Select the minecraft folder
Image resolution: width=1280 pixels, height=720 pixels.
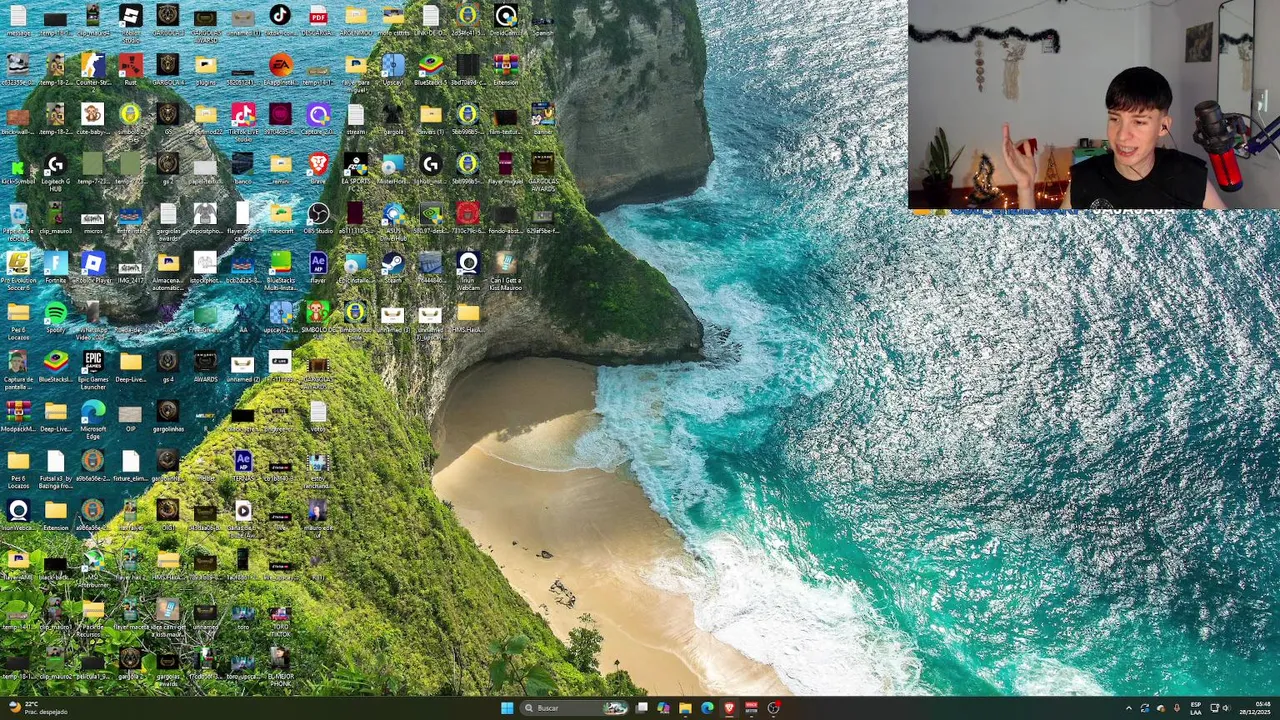[281, 217]
